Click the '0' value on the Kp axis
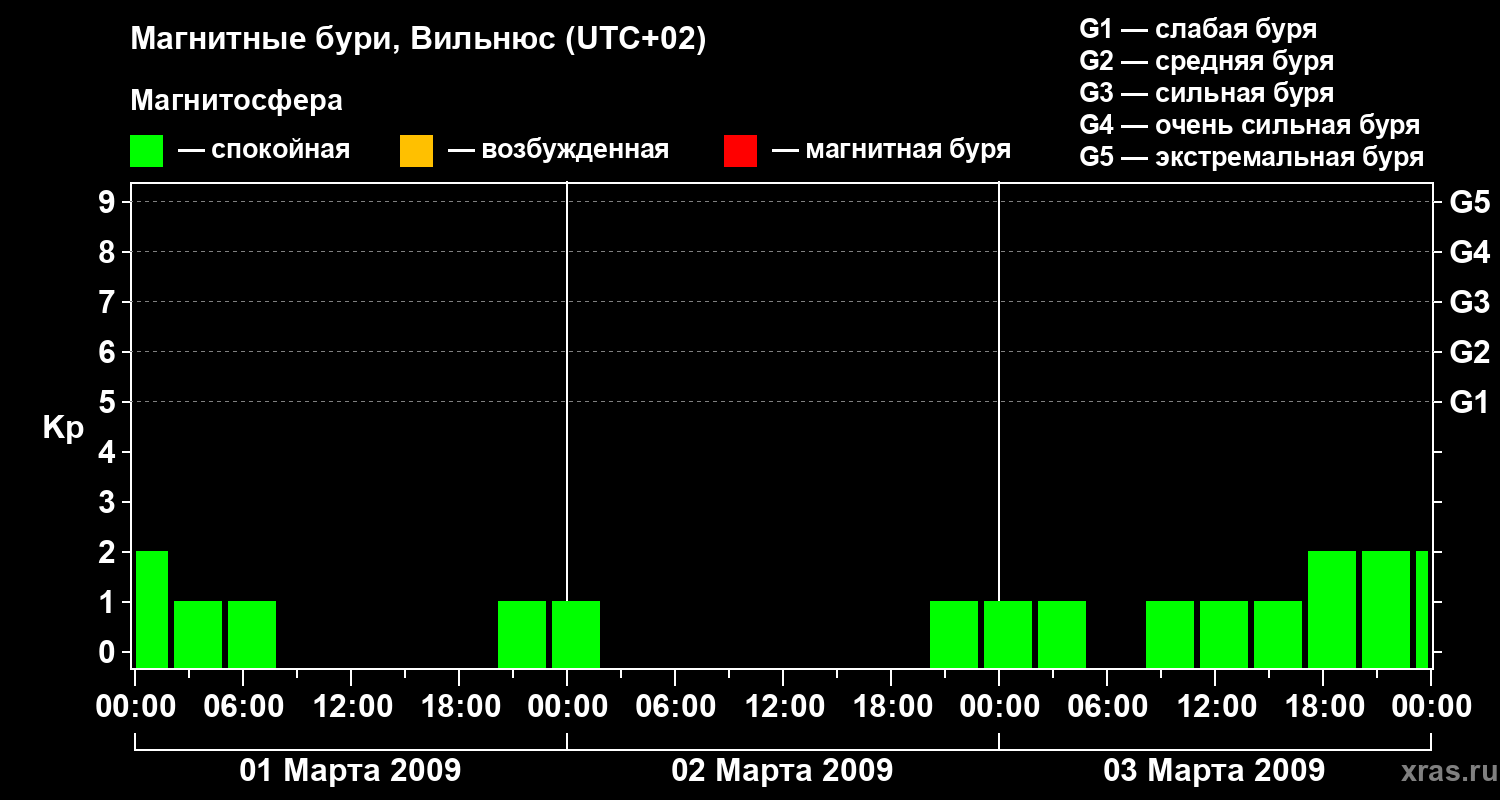Viewport: 1500px width, 800px height. tap(109, 652)
